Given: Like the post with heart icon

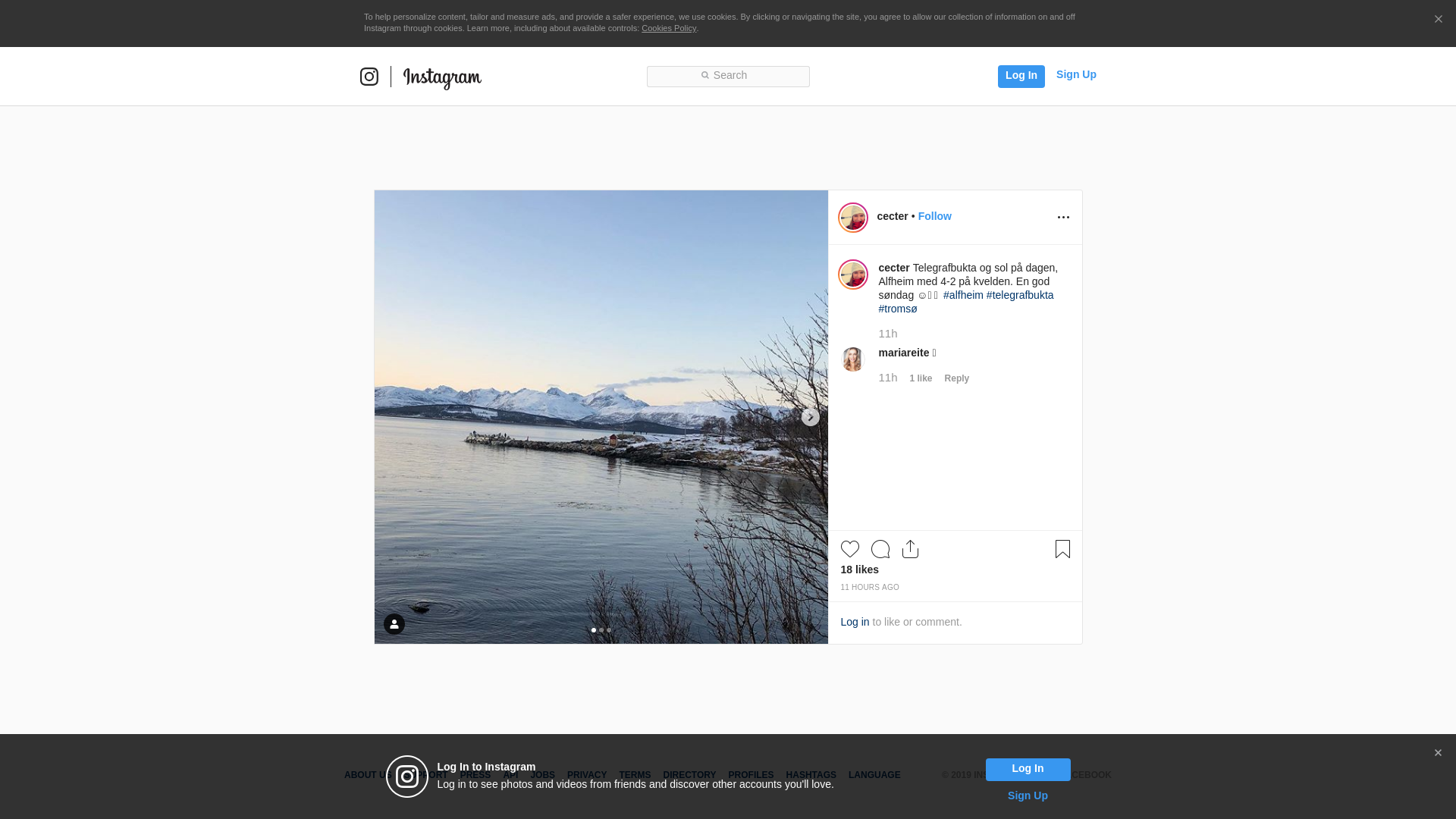Looking at the screenshot, I should click(850, 549).
